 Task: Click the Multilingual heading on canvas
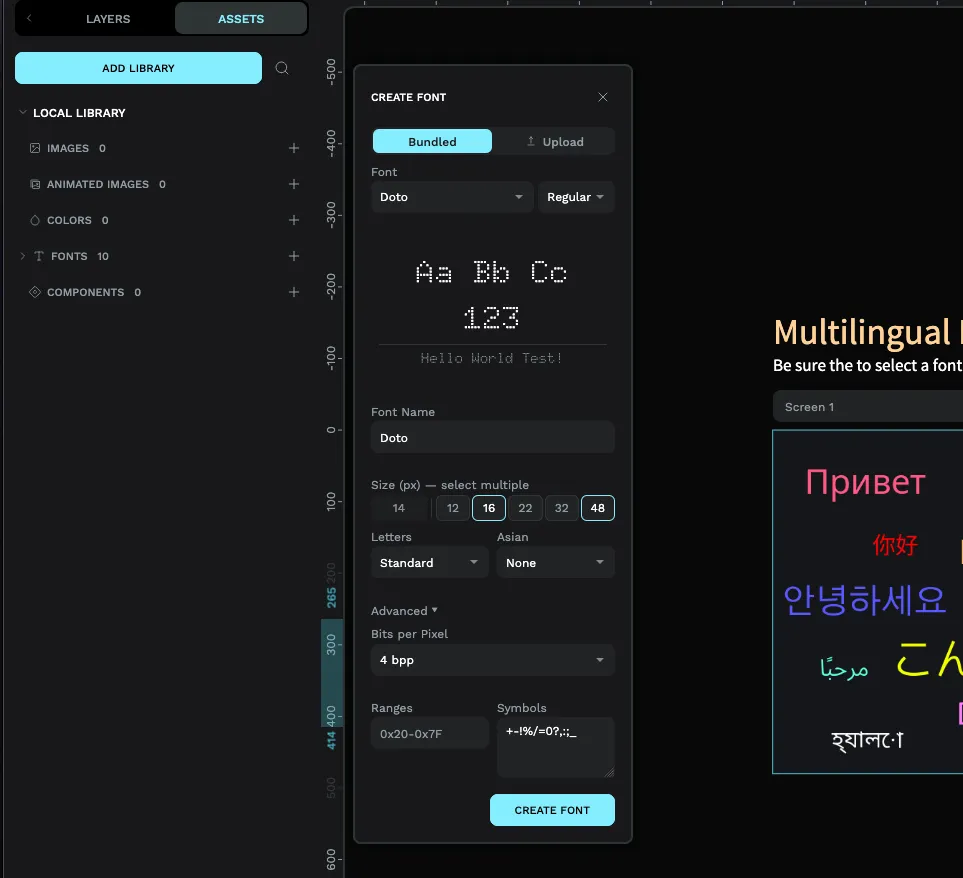tap(867, 332)
